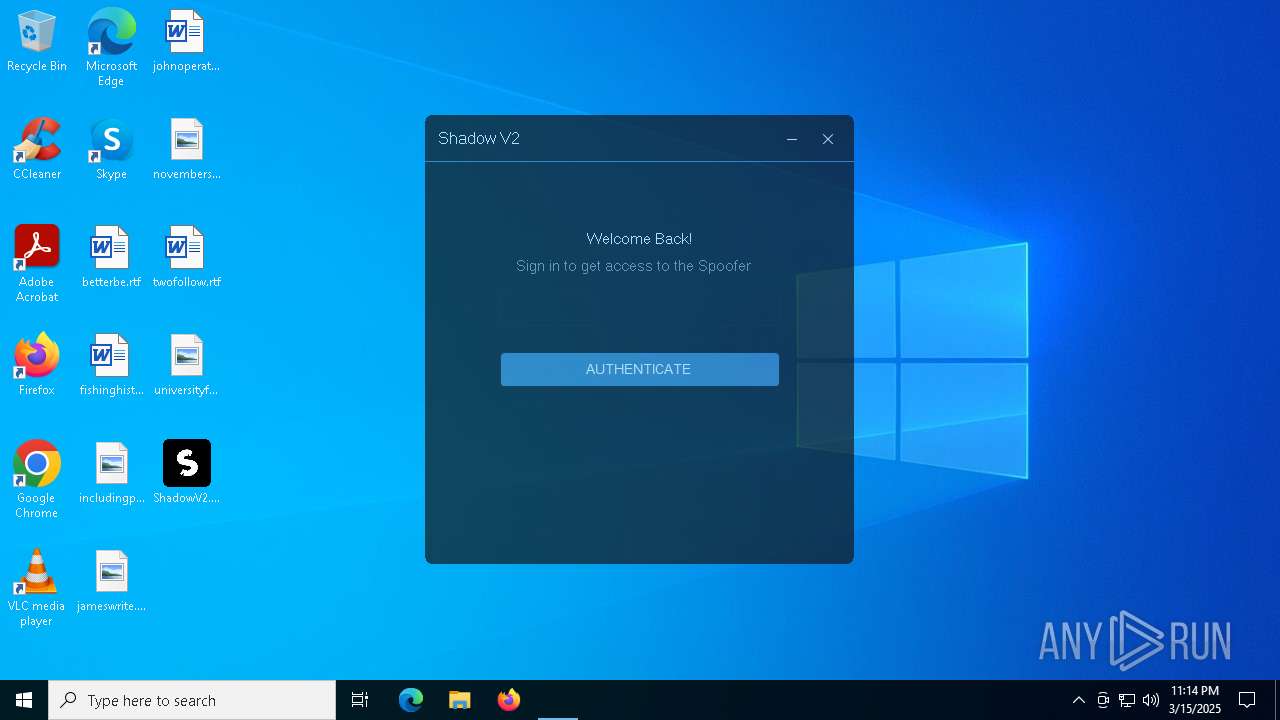
Task: Open the volume control tray icon
Action: pyautogui.click(x=1151, y=700)
